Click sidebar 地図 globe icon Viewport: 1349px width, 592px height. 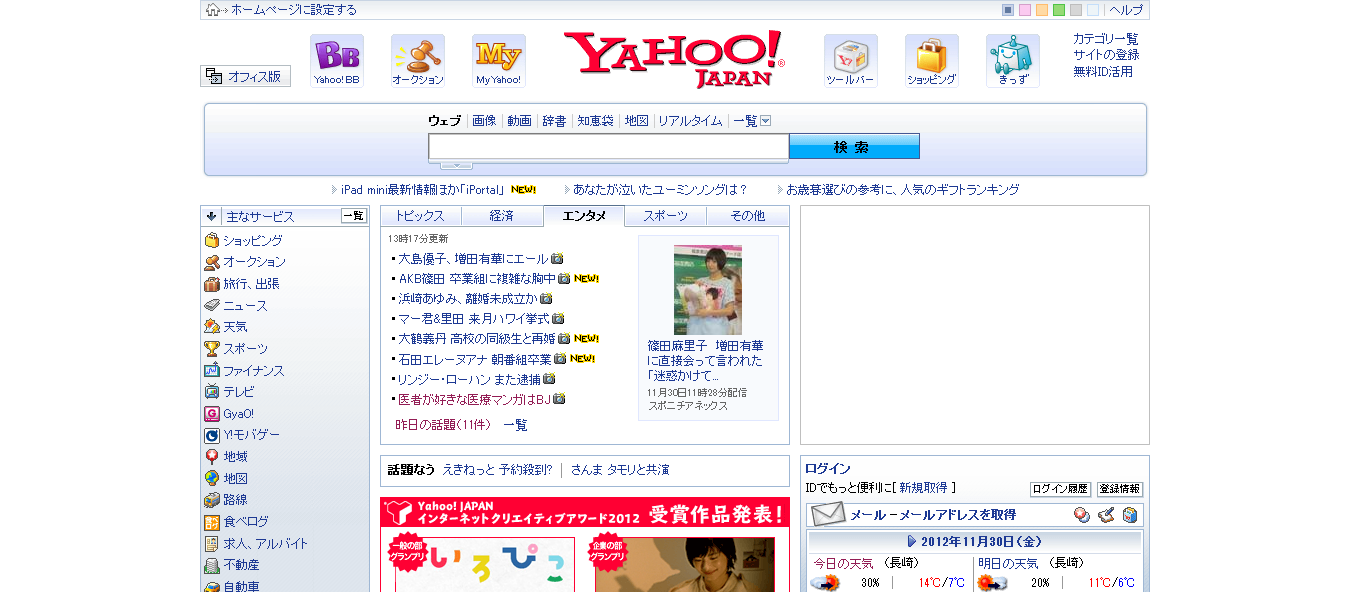tap(212, 479)
